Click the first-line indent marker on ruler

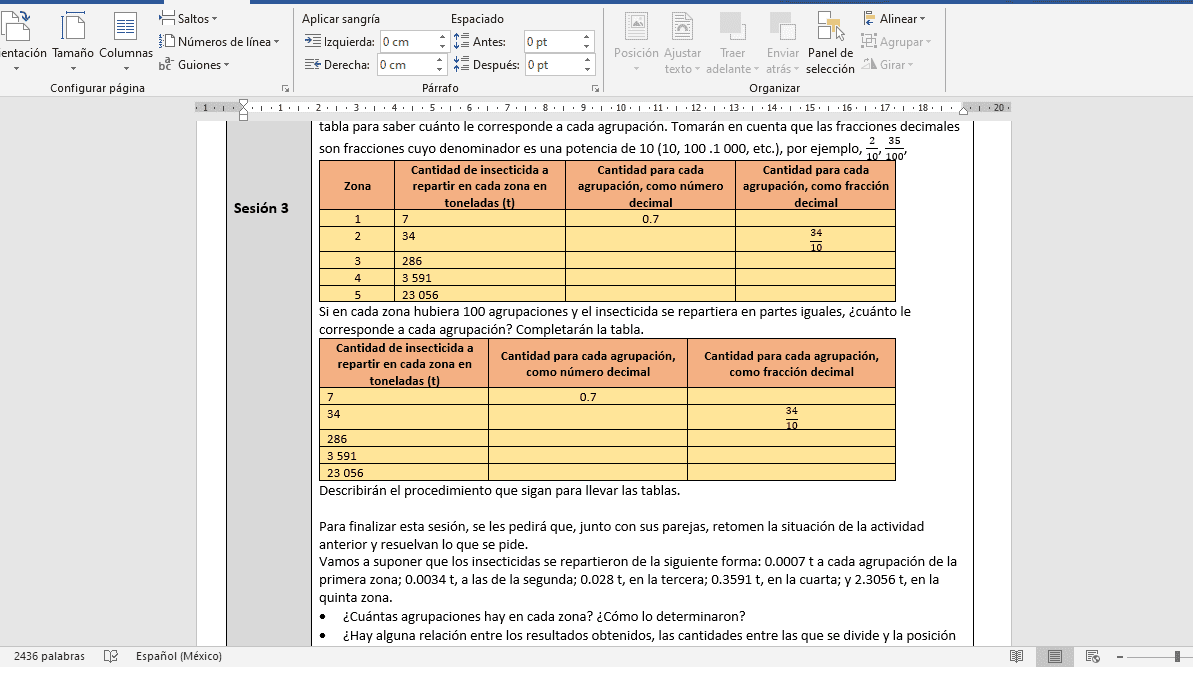click(243, 104)
